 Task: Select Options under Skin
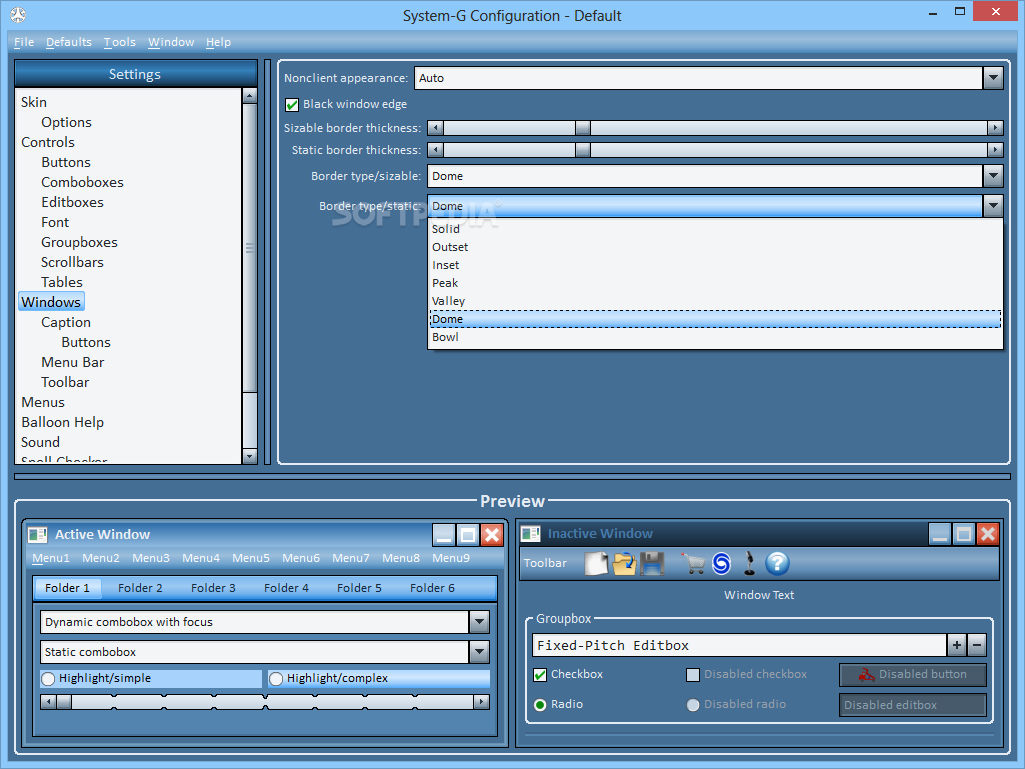66,122
